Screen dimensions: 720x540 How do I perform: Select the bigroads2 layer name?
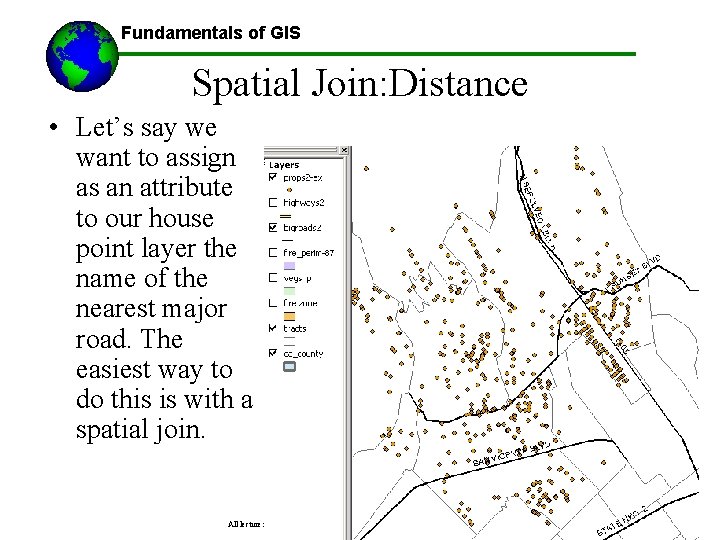(x=302, y=228)
